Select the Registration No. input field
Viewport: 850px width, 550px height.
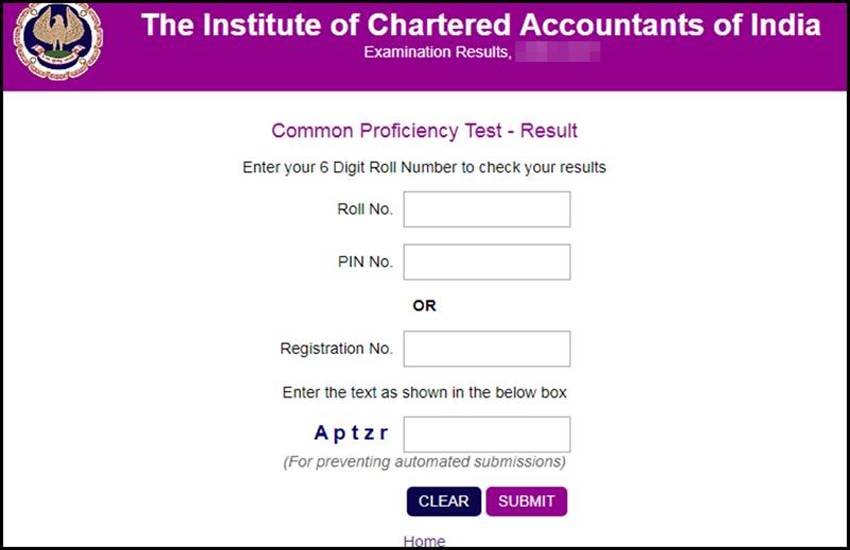(486, 349)
